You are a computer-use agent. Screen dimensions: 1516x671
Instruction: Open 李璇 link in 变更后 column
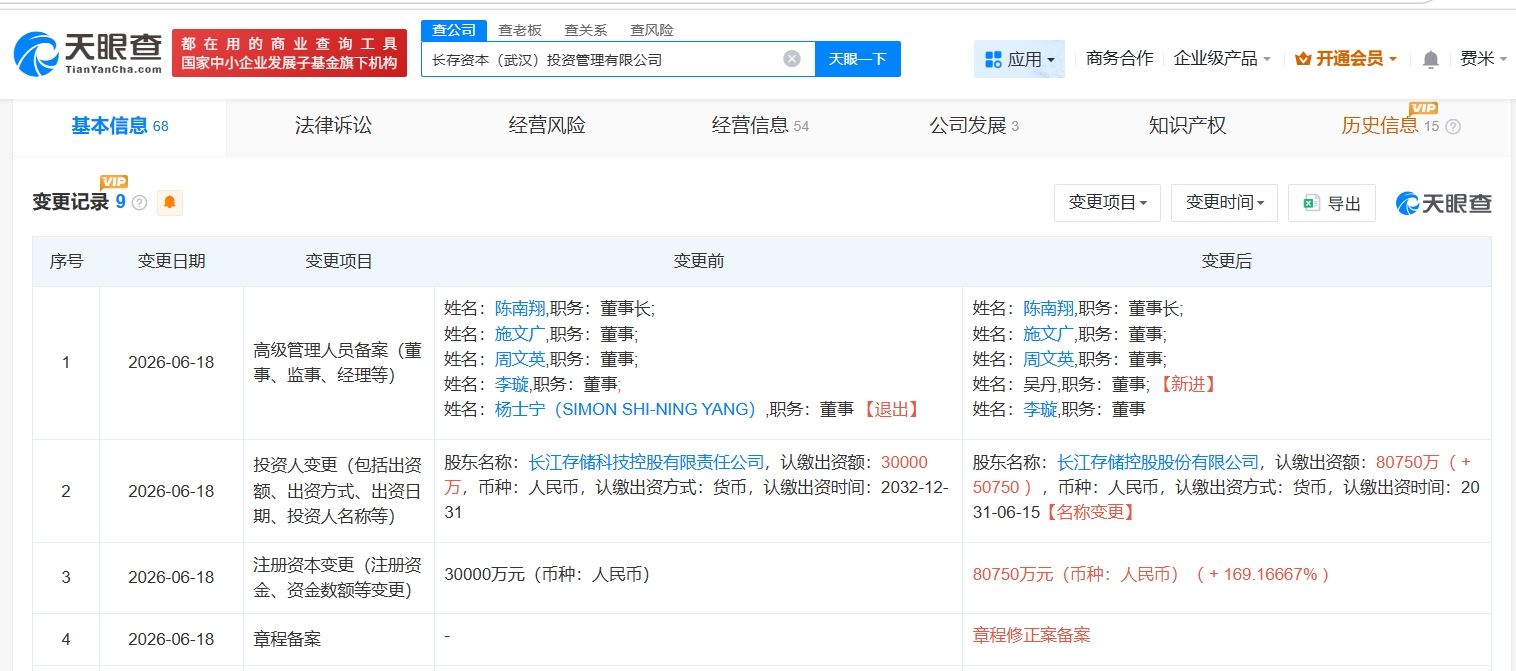1040,409
